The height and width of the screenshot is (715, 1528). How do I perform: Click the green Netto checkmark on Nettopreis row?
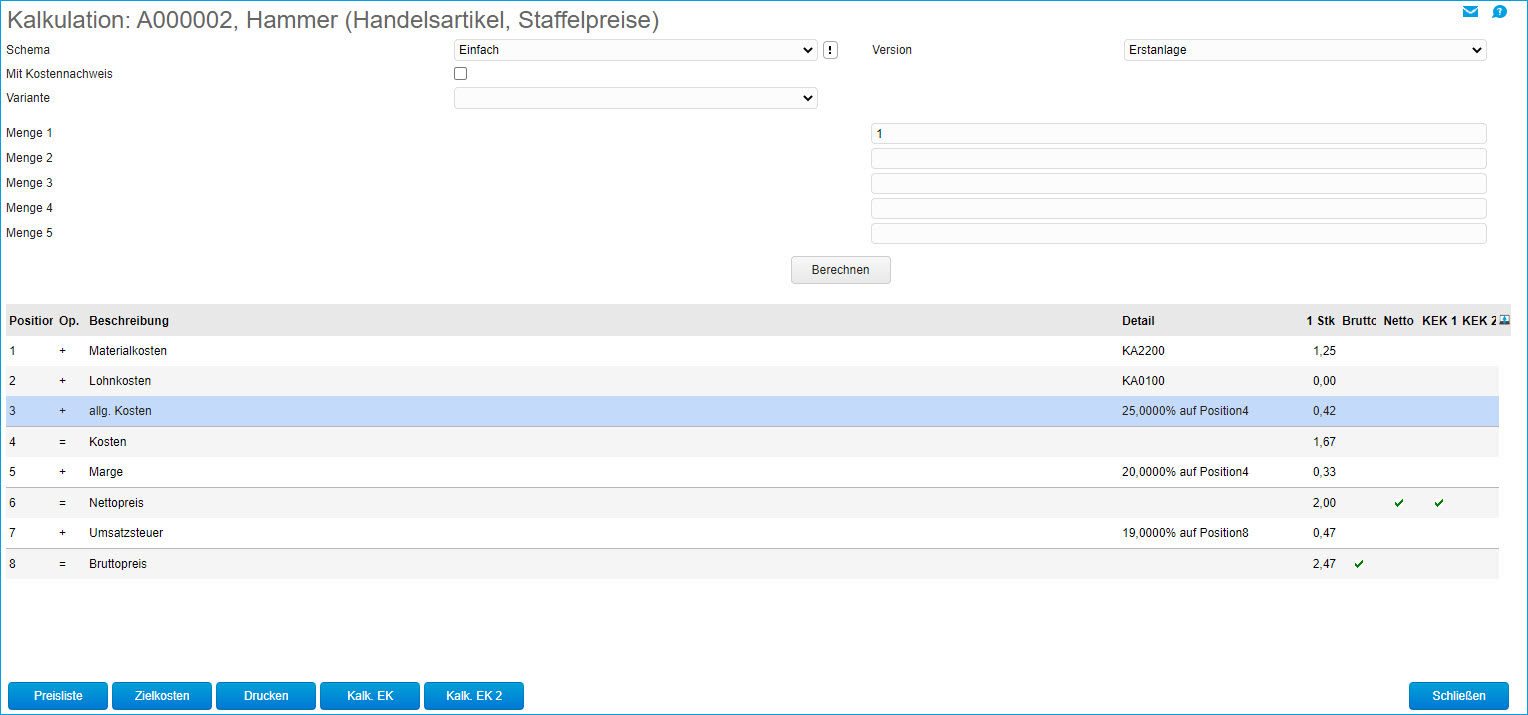coord(1399,503)
